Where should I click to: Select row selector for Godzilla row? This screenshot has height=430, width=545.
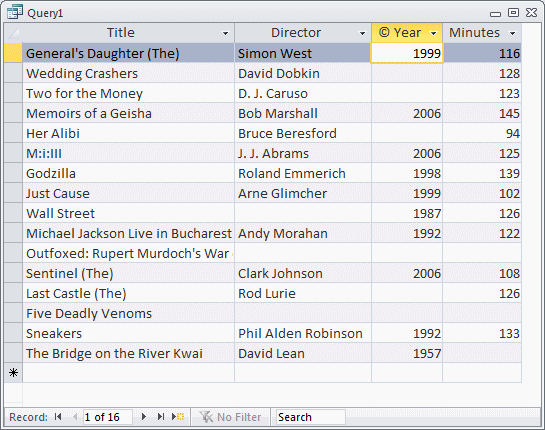(13, 173)
